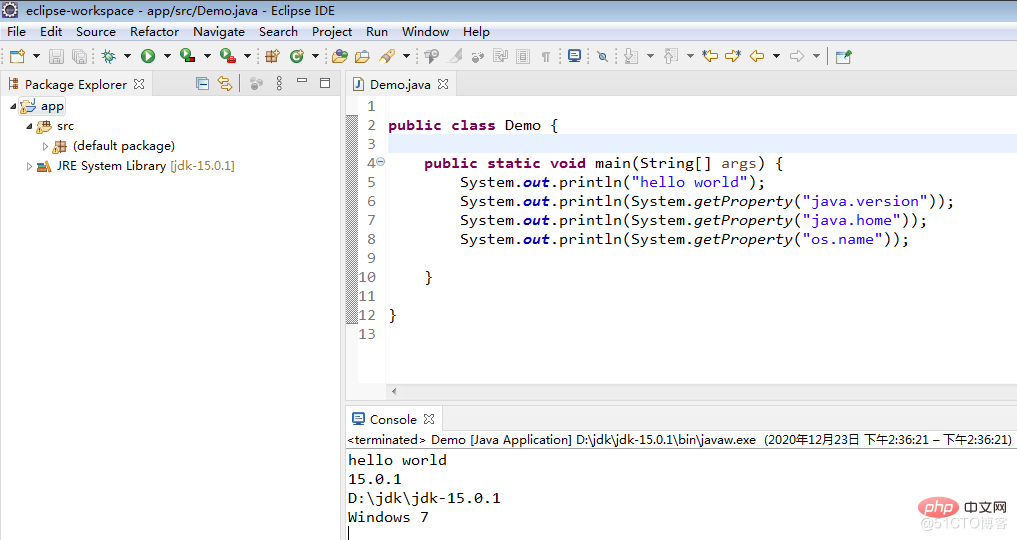This screenshot has width=1017, height=540.
Task: Open the Refactor menu
Action: [x=154, y=32]
